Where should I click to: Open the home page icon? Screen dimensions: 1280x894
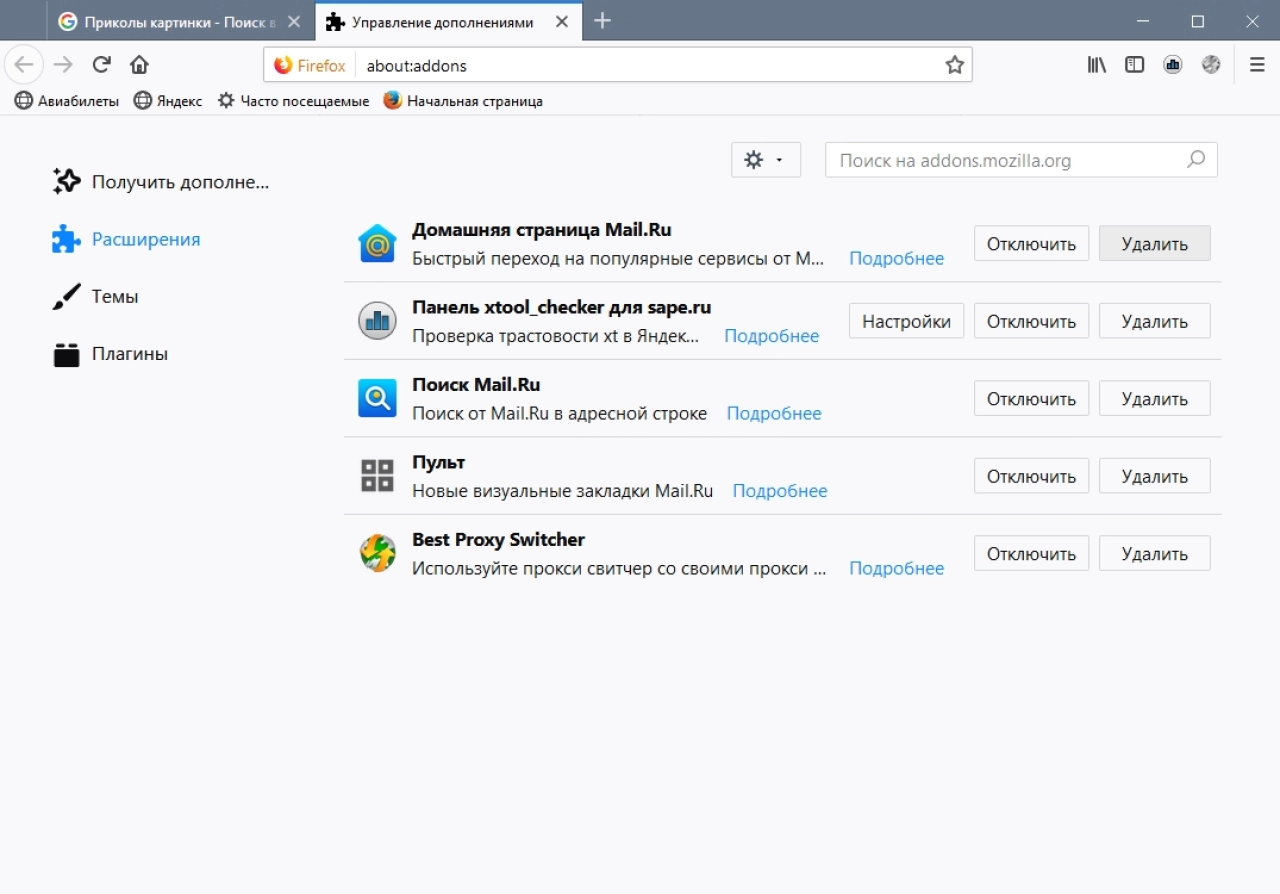(x=139, y=65)
